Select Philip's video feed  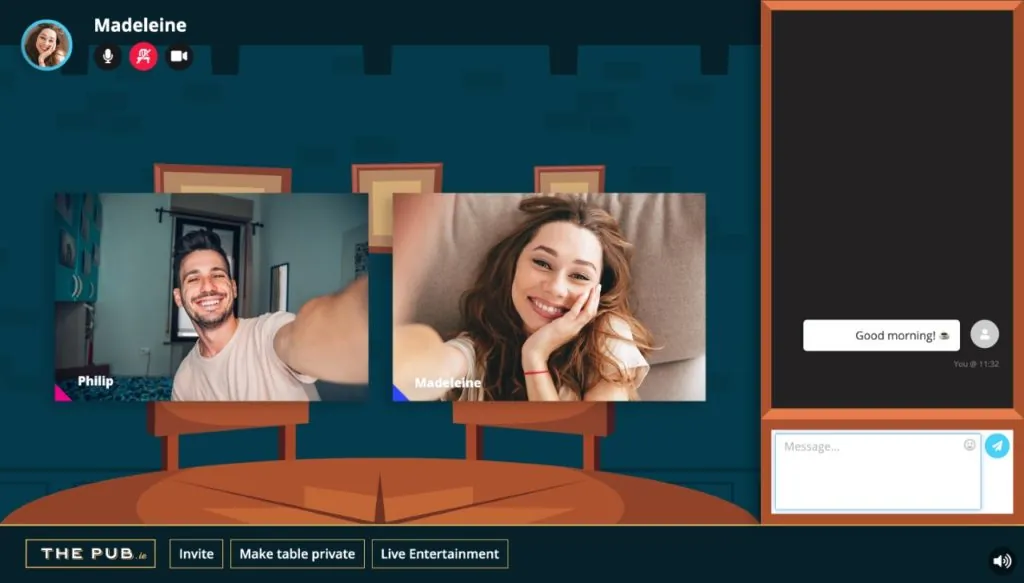(212, 297)
